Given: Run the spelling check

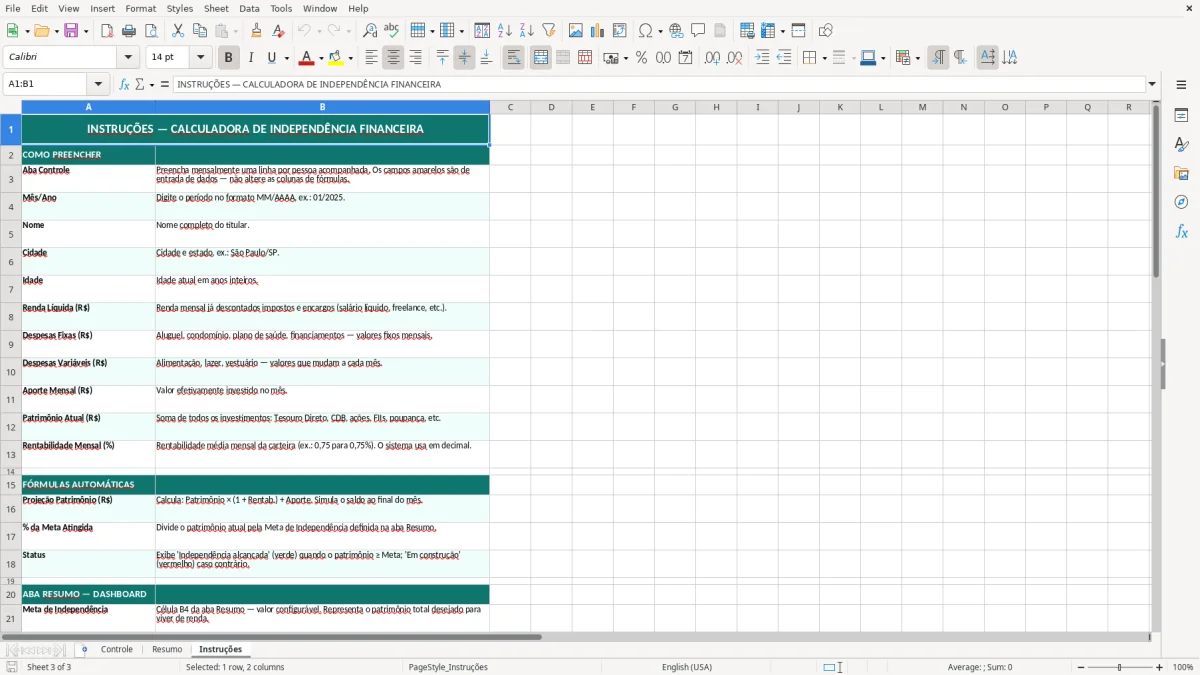Looking at the screenshot, I should click(x=392, y=31).
